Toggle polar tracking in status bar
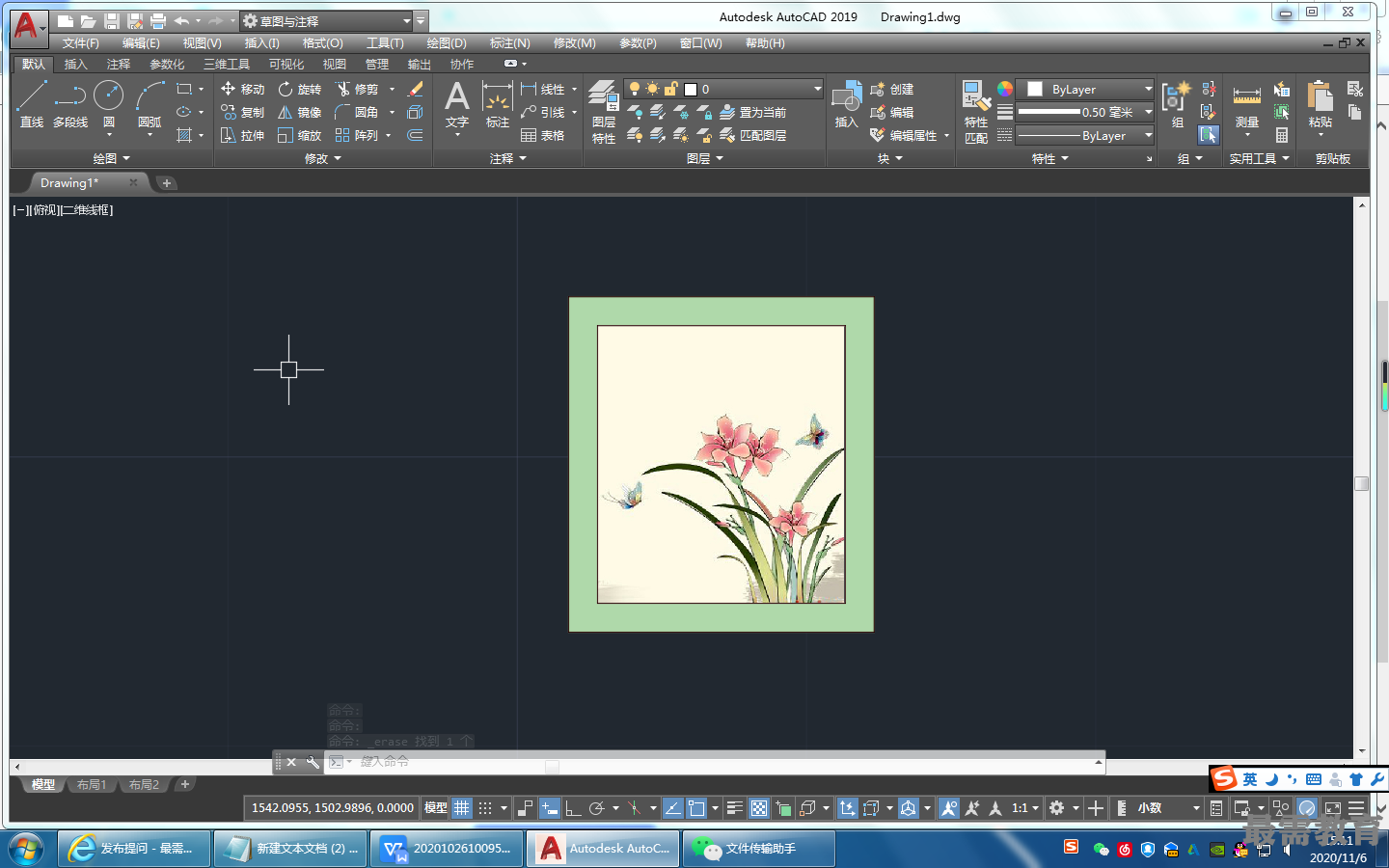The image size is (1389, 868). (597, 808)
